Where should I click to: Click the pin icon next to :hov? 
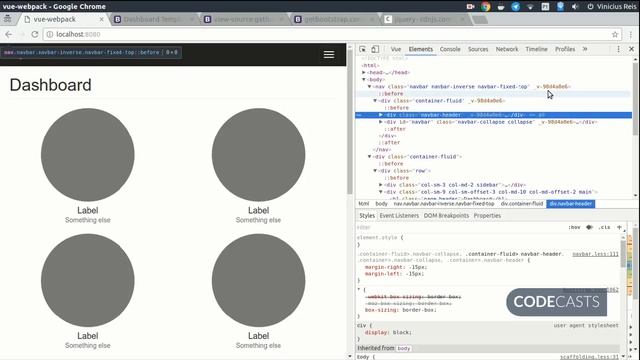[589, 227]
